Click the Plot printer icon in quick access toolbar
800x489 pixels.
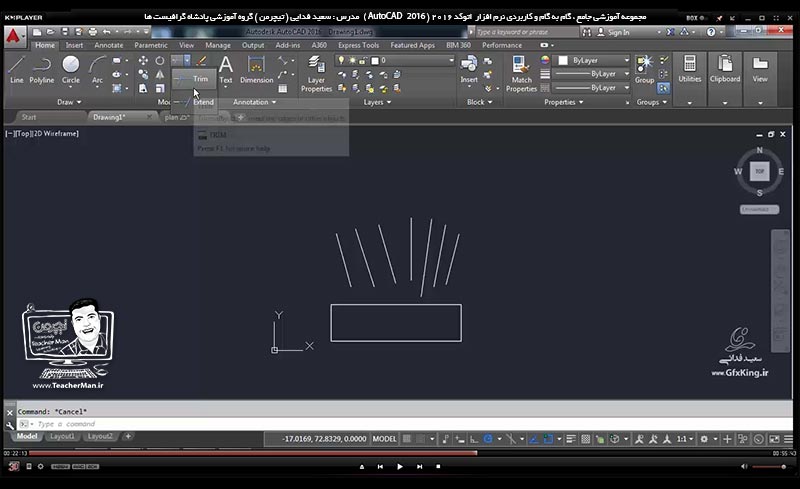92,32
